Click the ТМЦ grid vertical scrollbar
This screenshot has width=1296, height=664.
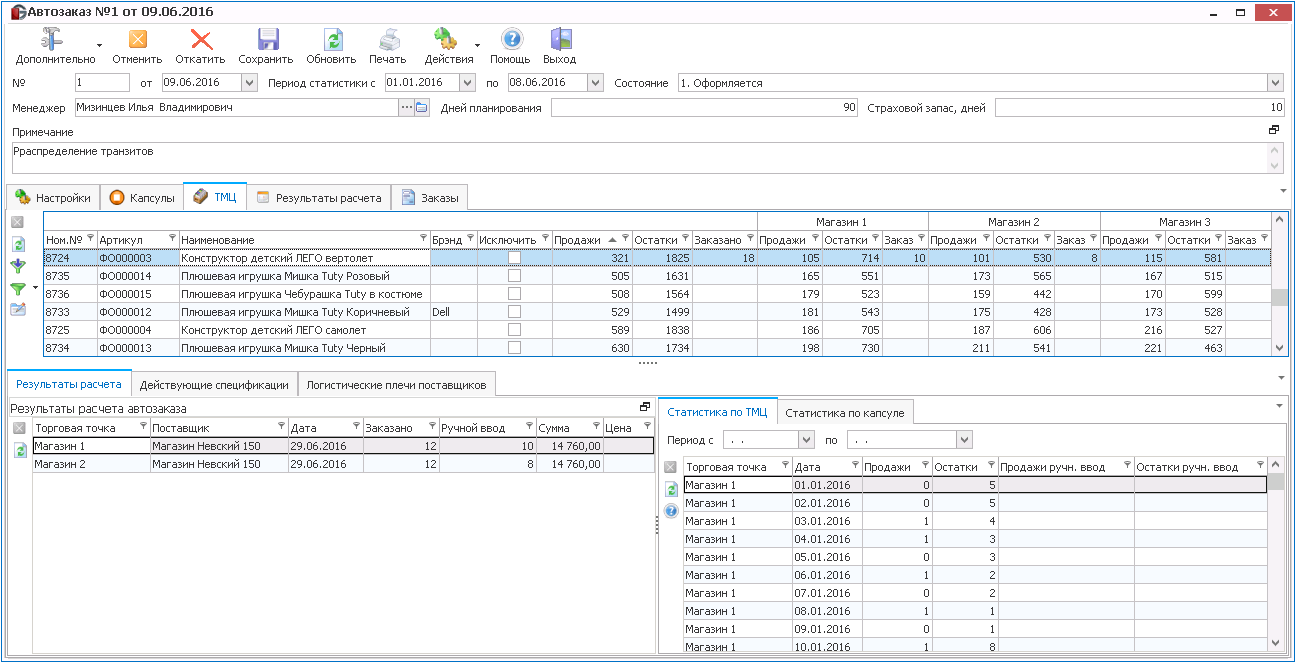coord(1278,283)
